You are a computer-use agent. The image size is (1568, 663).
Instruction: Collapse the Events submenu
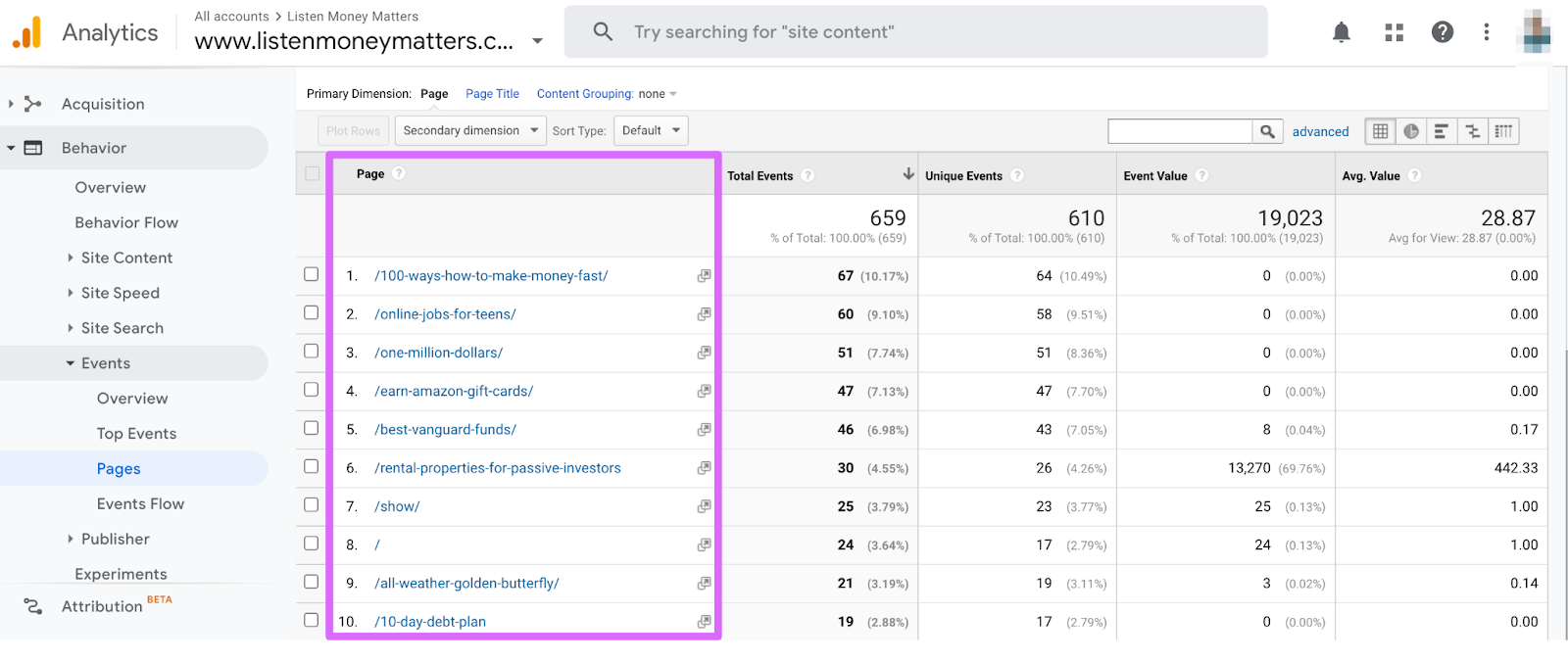point(71,363)
